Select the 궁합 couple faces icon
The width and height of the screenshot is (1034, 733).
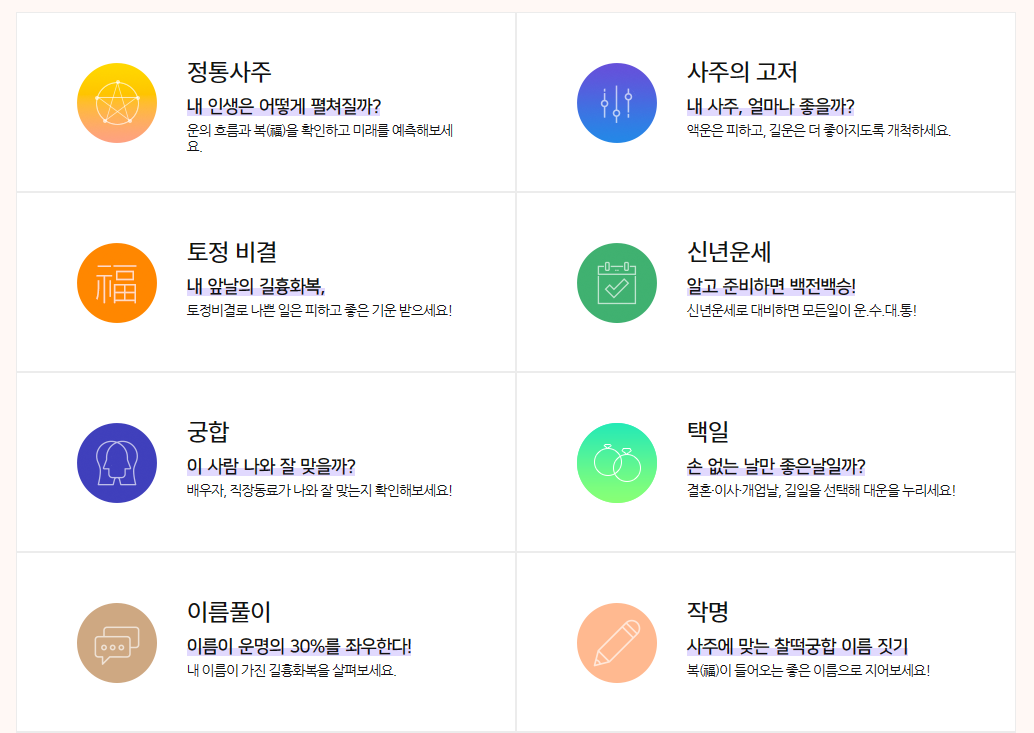point(116,463)
